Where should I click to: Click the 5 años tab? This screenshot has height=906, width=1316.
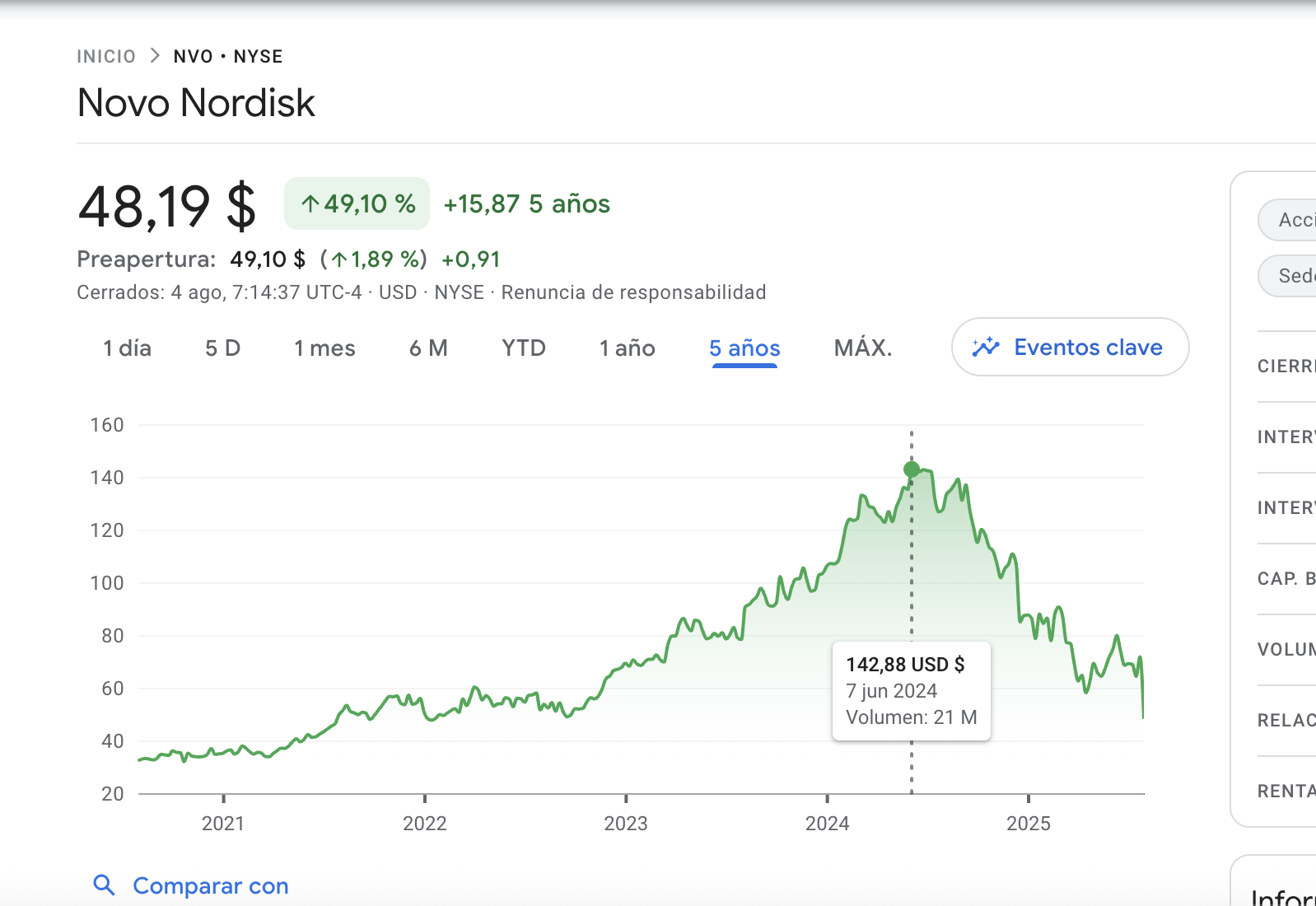point(744,348)
